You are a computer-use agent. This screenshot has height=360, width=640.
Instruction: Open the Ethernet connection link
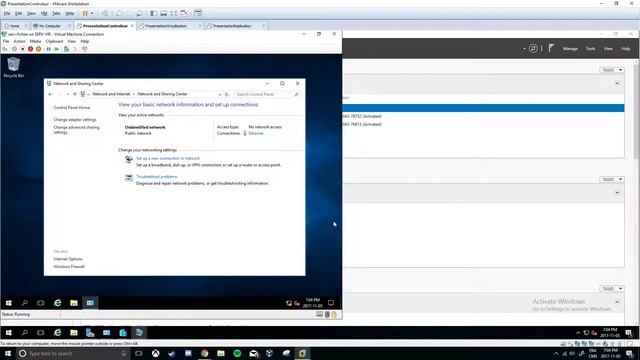256,133
